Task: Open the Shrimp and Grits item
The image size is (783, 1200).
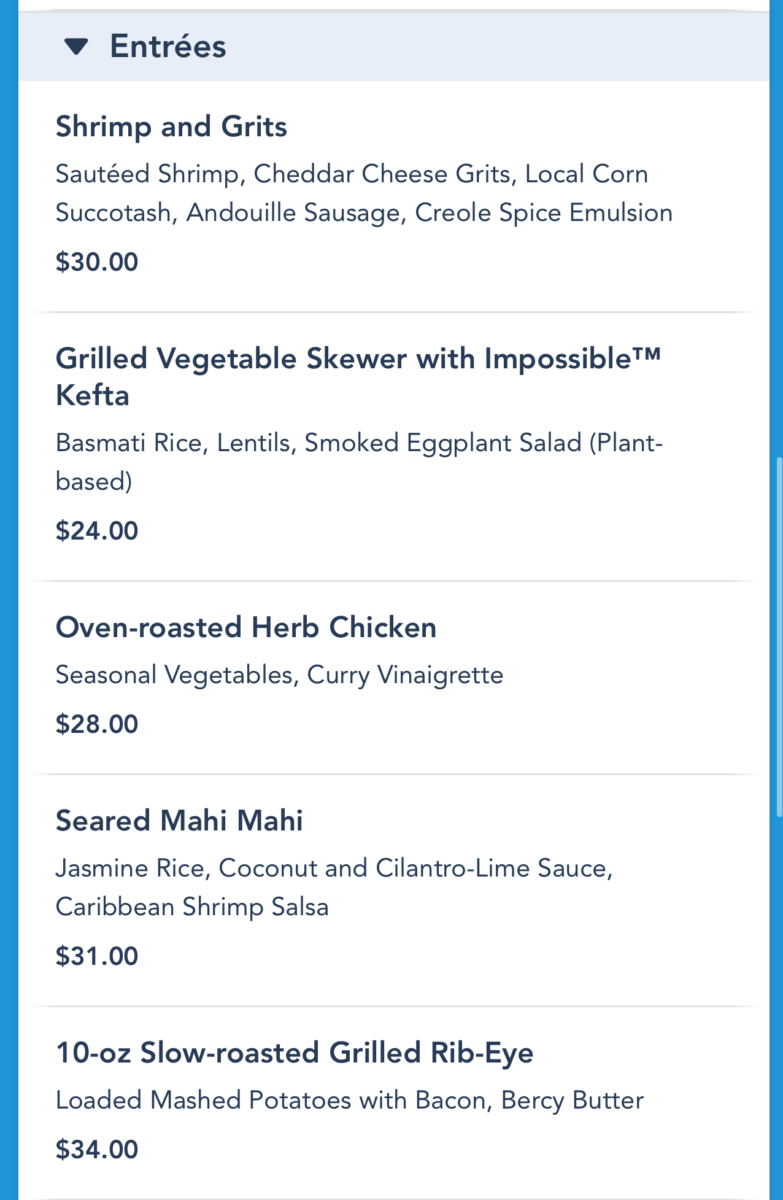Action: 171,127
